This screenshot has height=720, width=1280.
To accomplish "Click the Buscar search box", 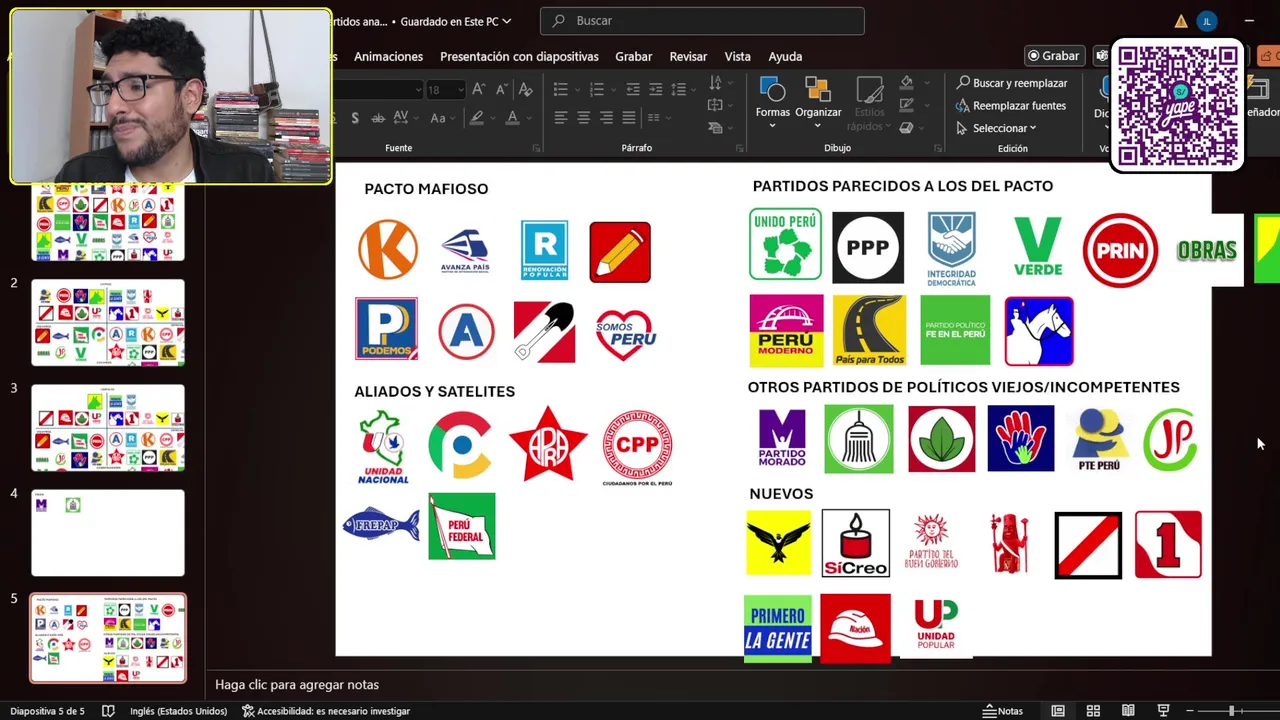I will click(702, 21).
